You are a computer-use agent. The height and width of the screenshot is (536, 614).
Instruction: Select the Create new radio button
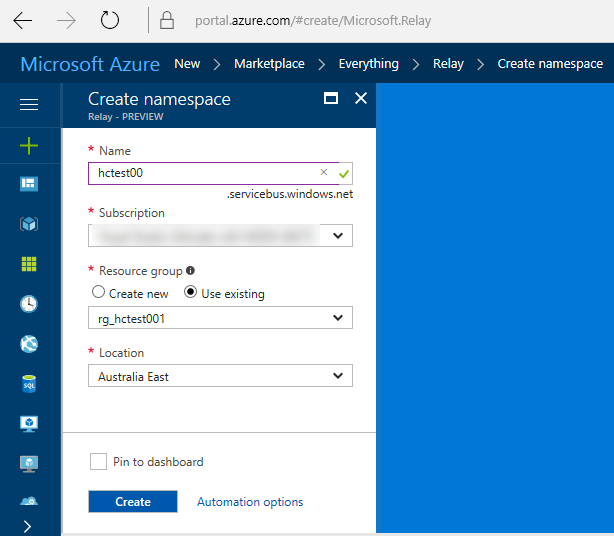pos(98,293)
